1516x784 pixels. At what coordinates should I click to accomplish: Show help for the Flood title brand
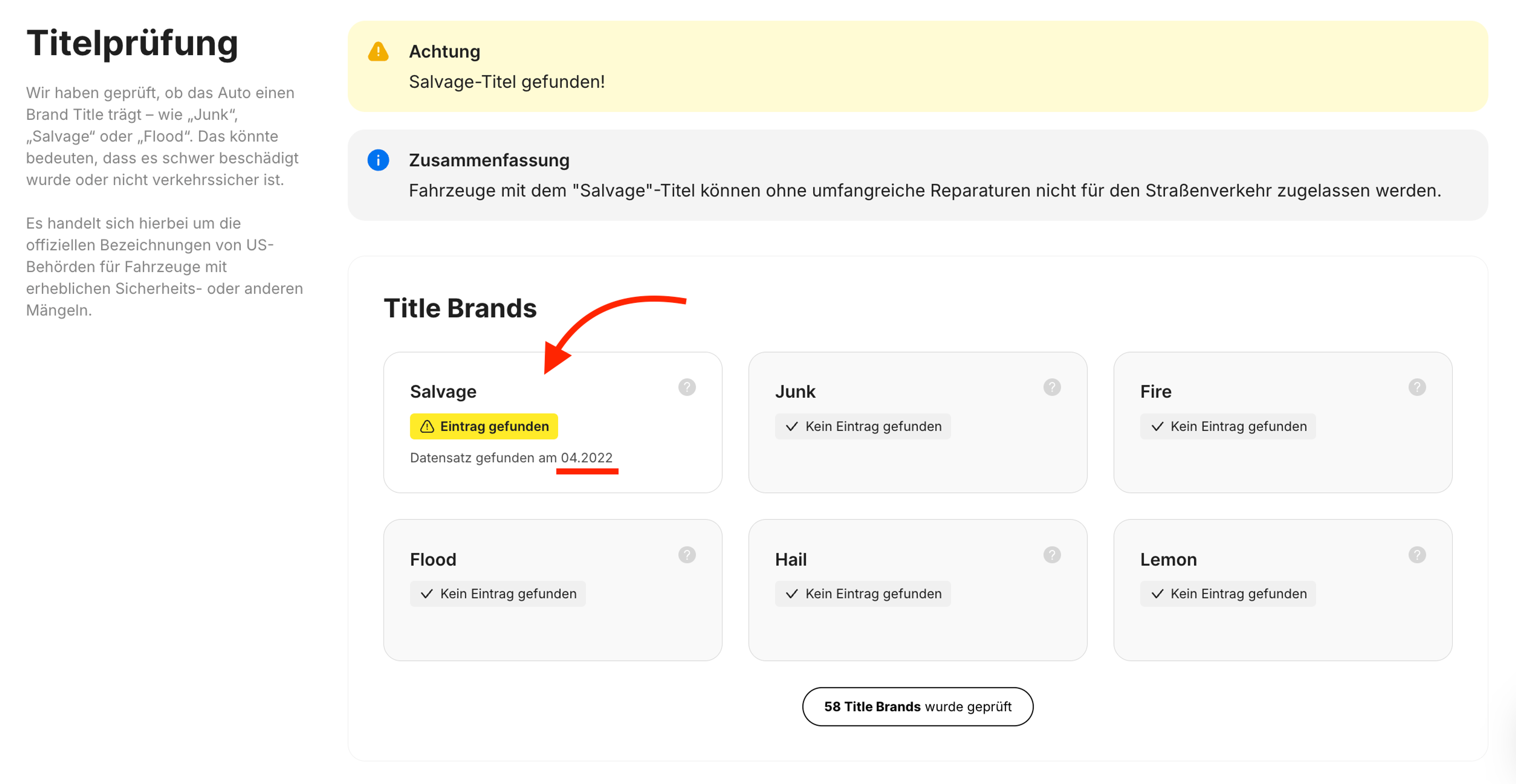pyautogui.click(x=687, y=555)
